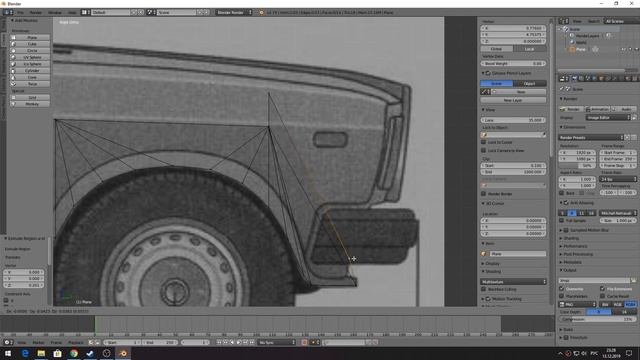Add a UV Sphere mesh

click(30, 57)
